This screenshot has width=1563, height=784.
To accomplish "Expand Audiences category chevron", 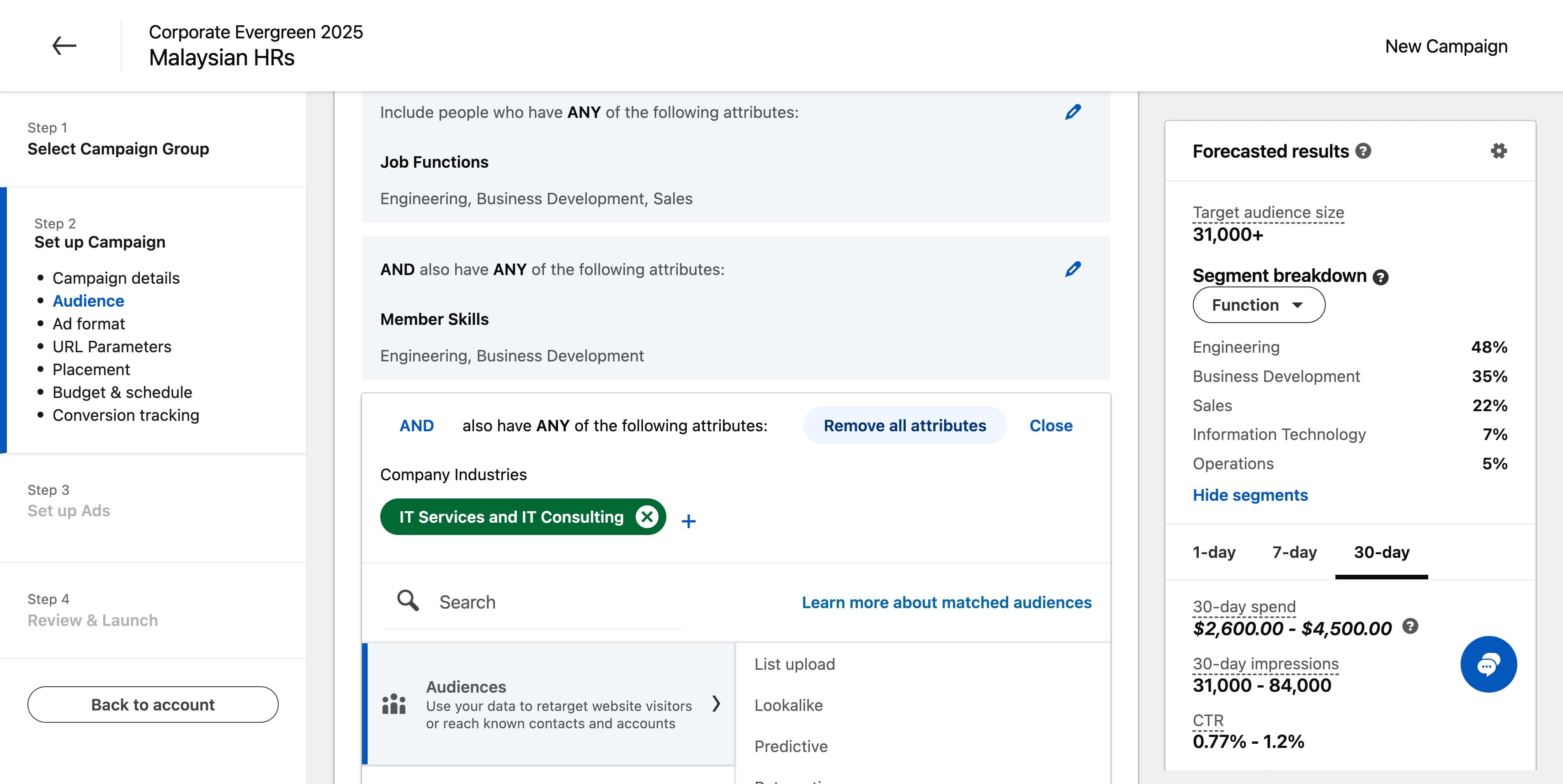I will (716, 703).
